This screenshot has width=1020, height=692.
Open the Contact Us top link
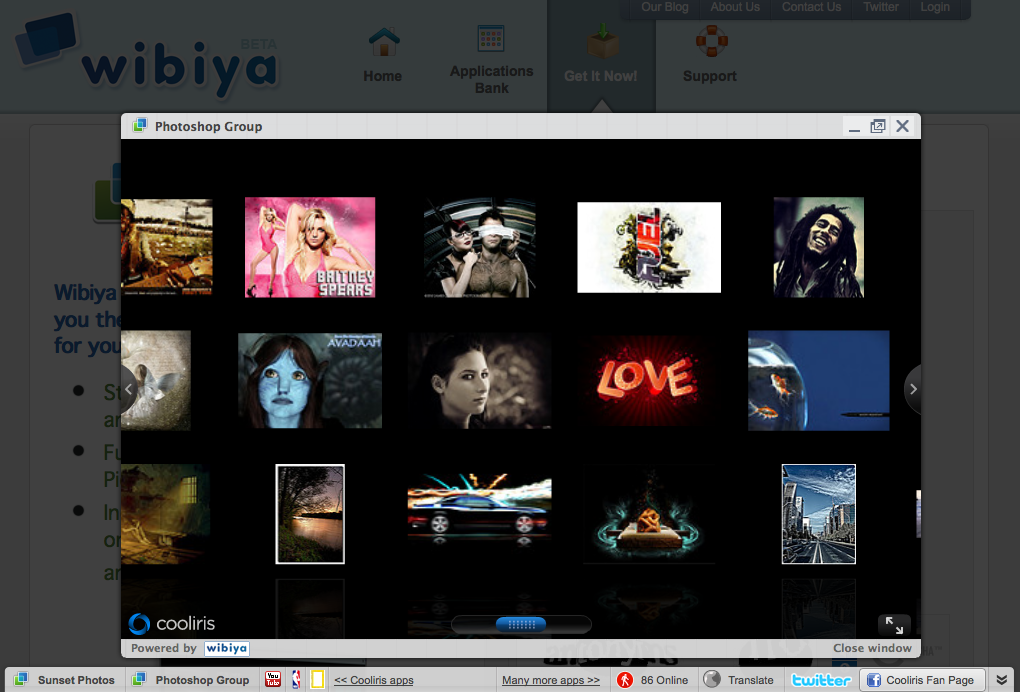[x=811, y=7]
